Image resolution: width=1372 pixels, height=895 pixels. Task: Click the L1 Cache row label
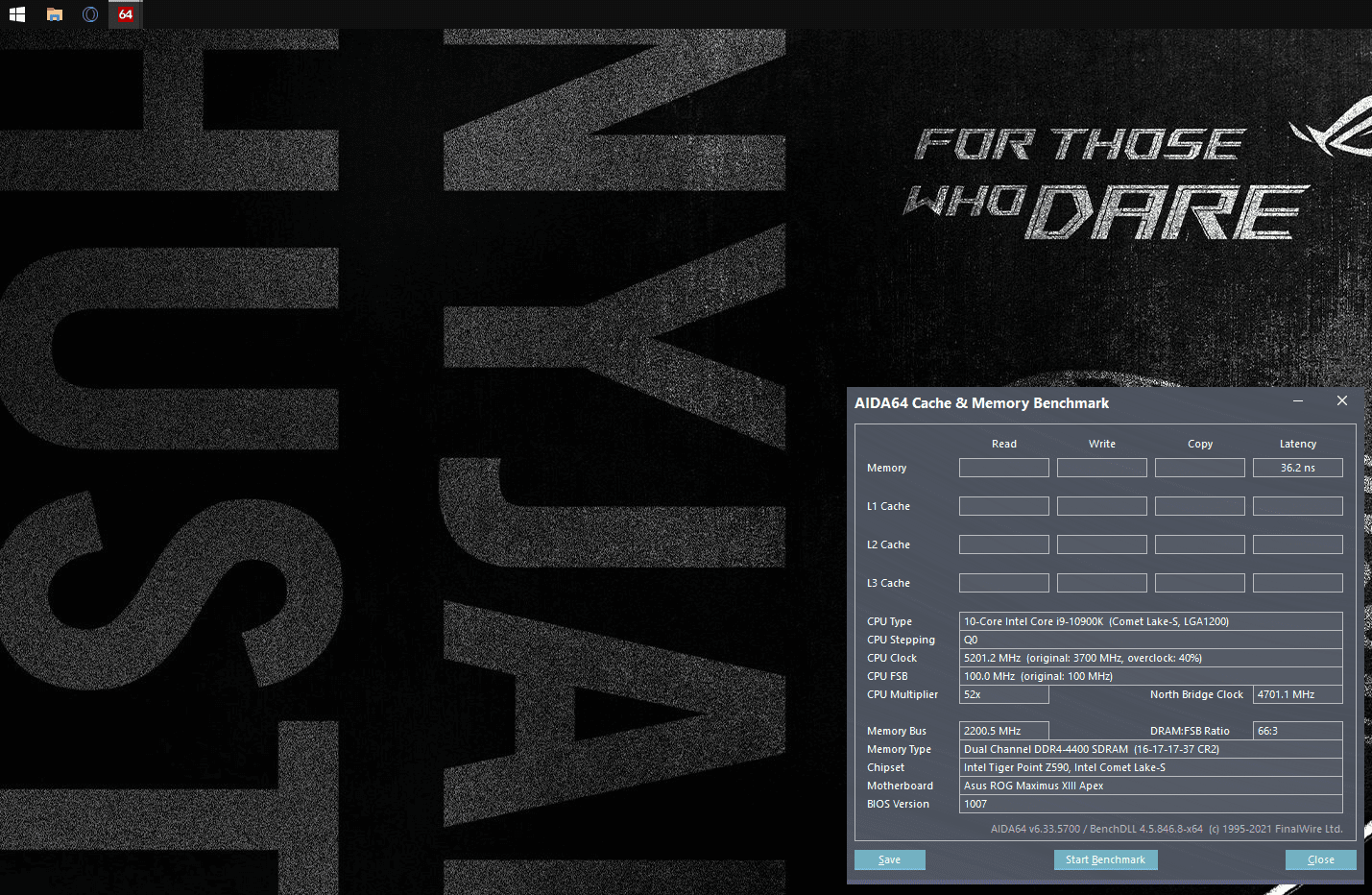[x=888, y=506]
